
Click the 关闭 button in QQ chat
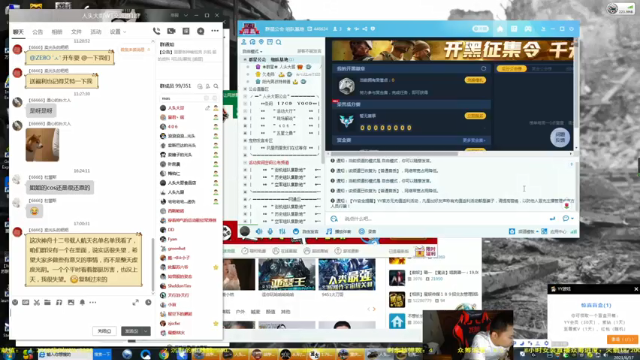pos(104,331)
